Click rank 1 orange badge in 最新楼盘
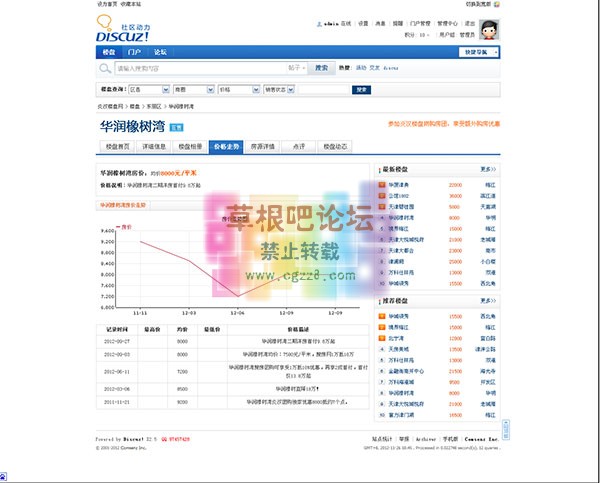 point(381,185)
